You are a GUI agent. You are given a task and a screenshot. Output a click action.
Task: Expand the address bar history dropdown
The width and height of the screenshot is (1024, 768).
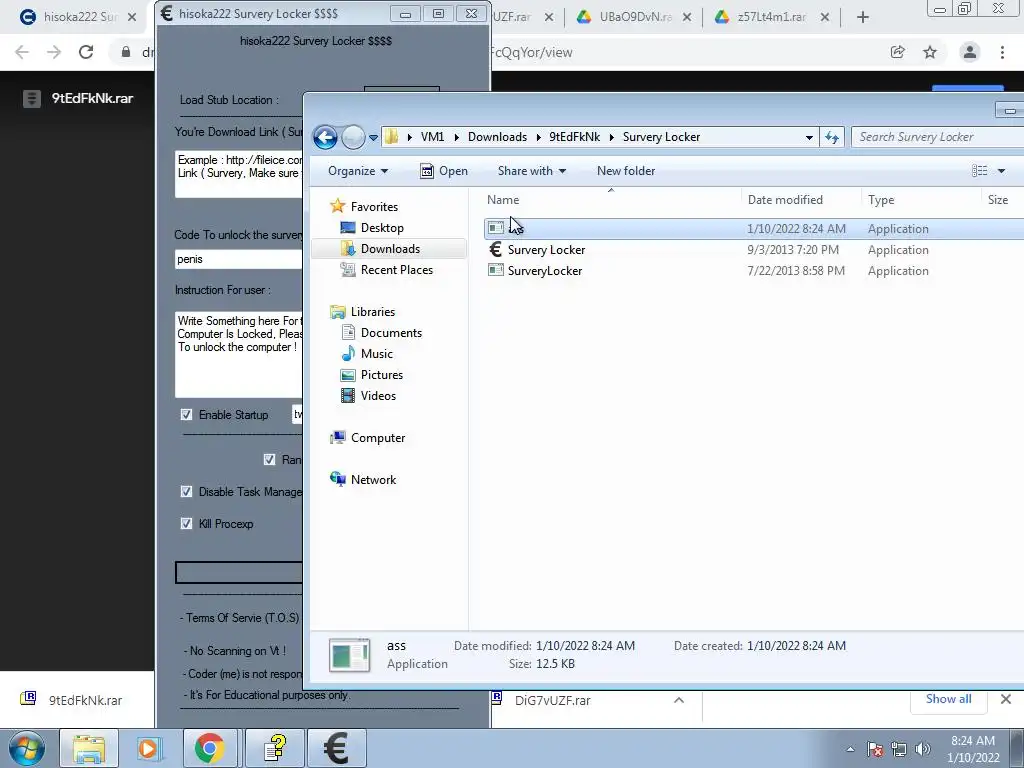(809, 138)
